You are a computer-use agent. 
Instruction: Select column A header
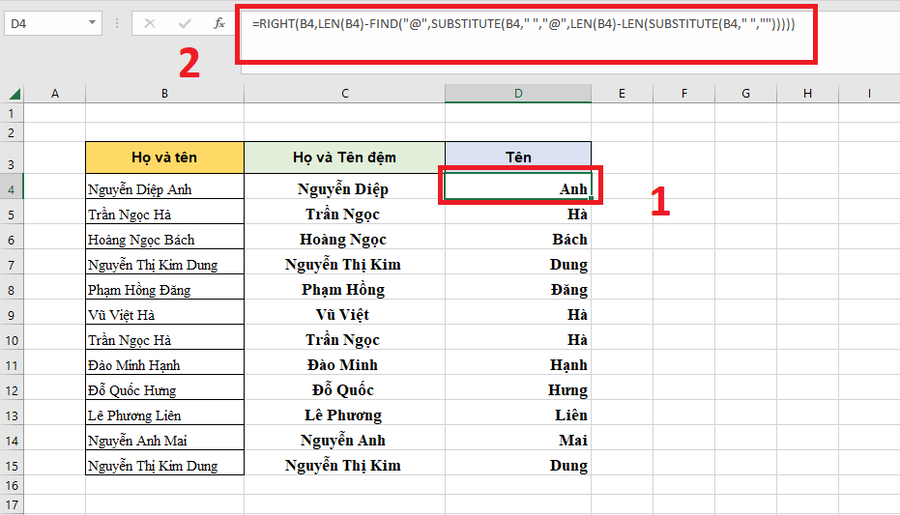pyautogui.click(x=55, y=94)
